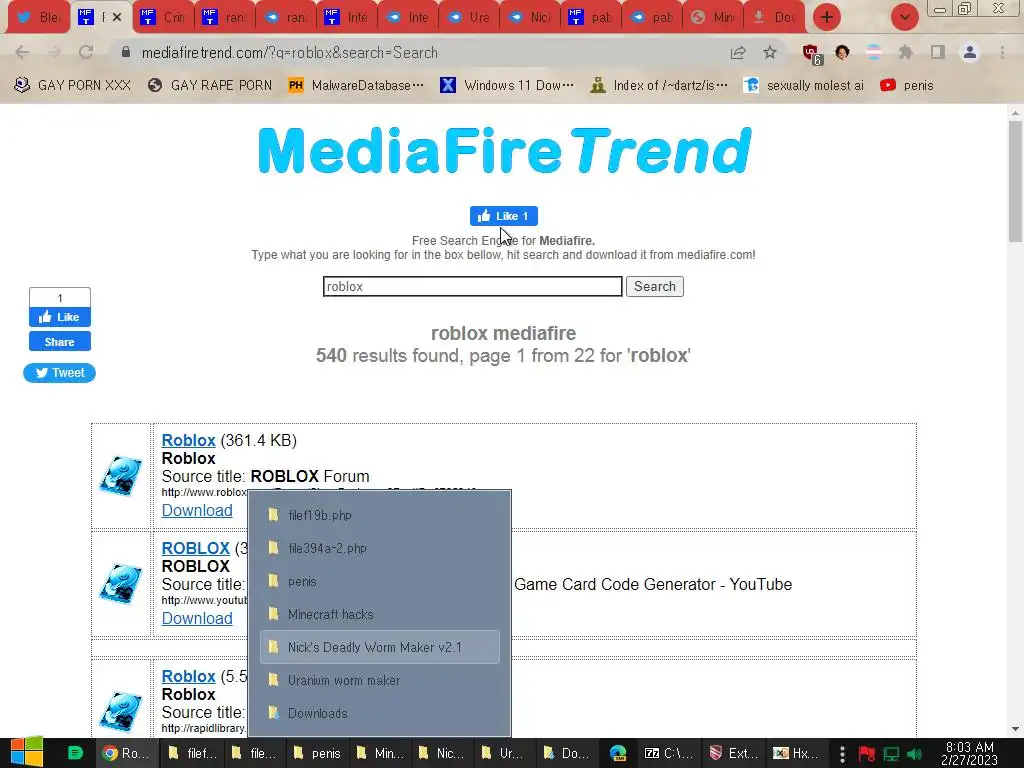The height and width of the screenshot is (768, 1024).
Task: Click the Chrome 'Ro...' taskbar button
Action: (x=127, y=753)
